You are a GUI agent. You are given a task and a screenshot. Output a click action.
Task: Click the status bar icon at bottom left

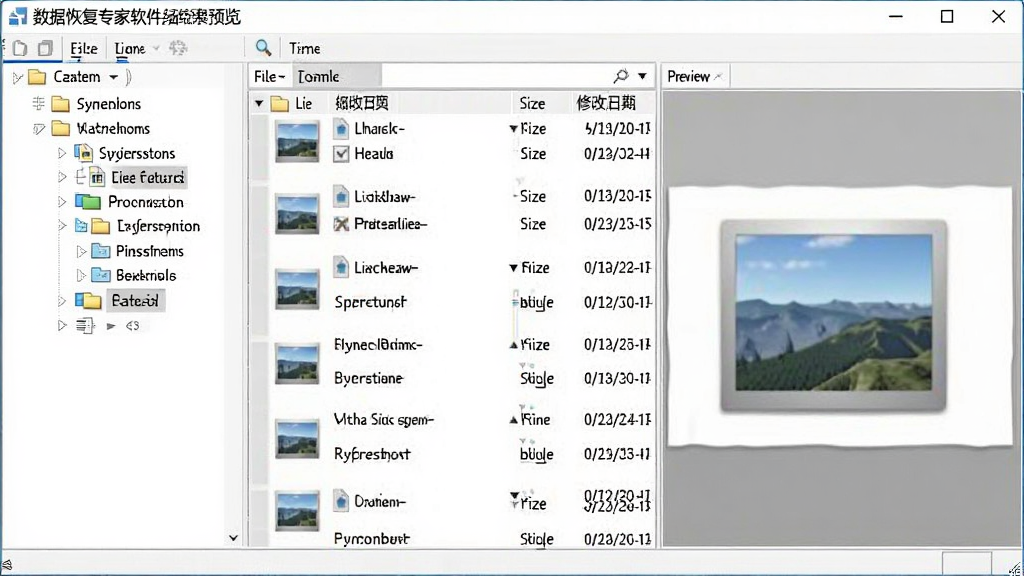coord(7,566)
